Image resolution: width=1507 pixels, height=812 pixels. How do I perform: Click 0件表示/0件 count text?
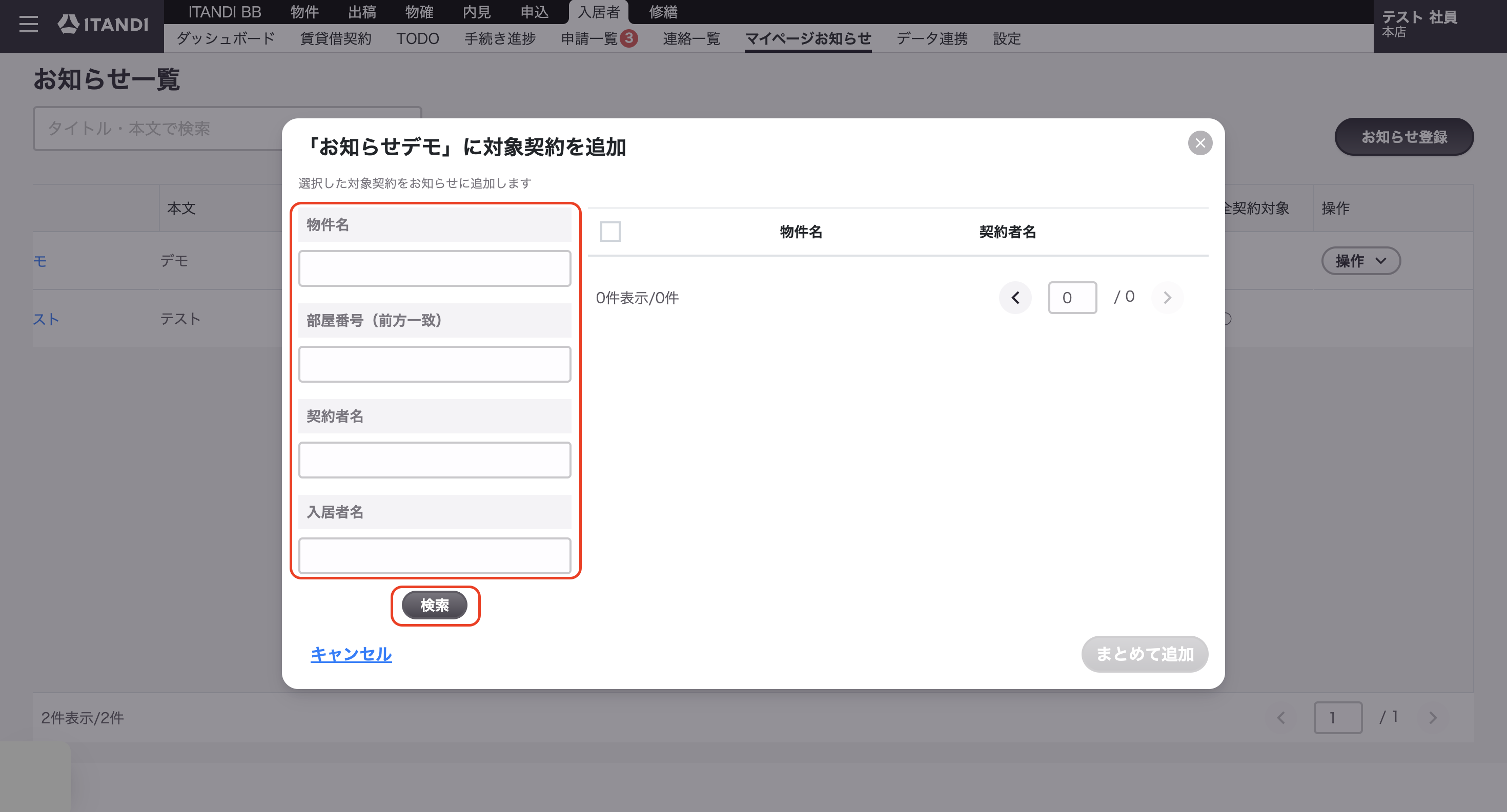(637, 298)
